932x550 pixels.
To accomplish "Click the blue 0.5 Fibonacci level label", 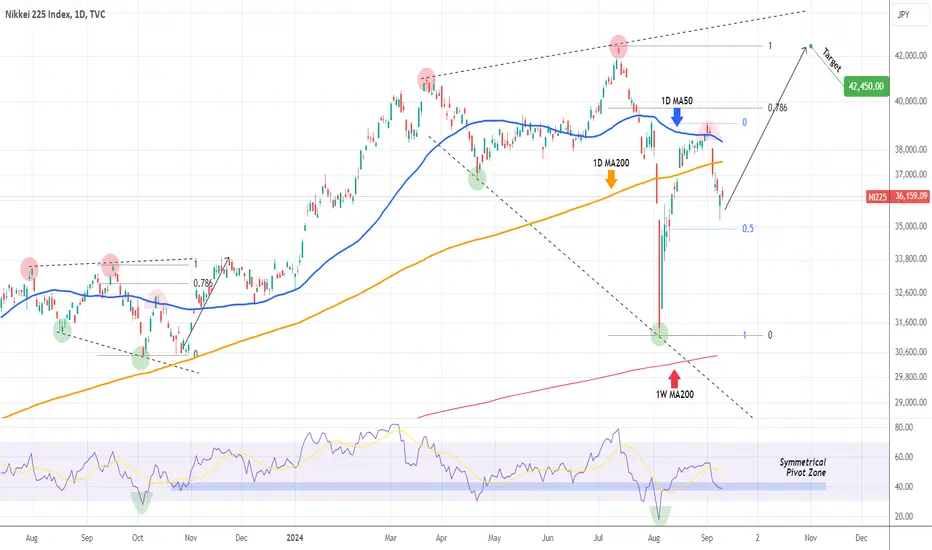I will pyautogui.click(x=748, y=228).
